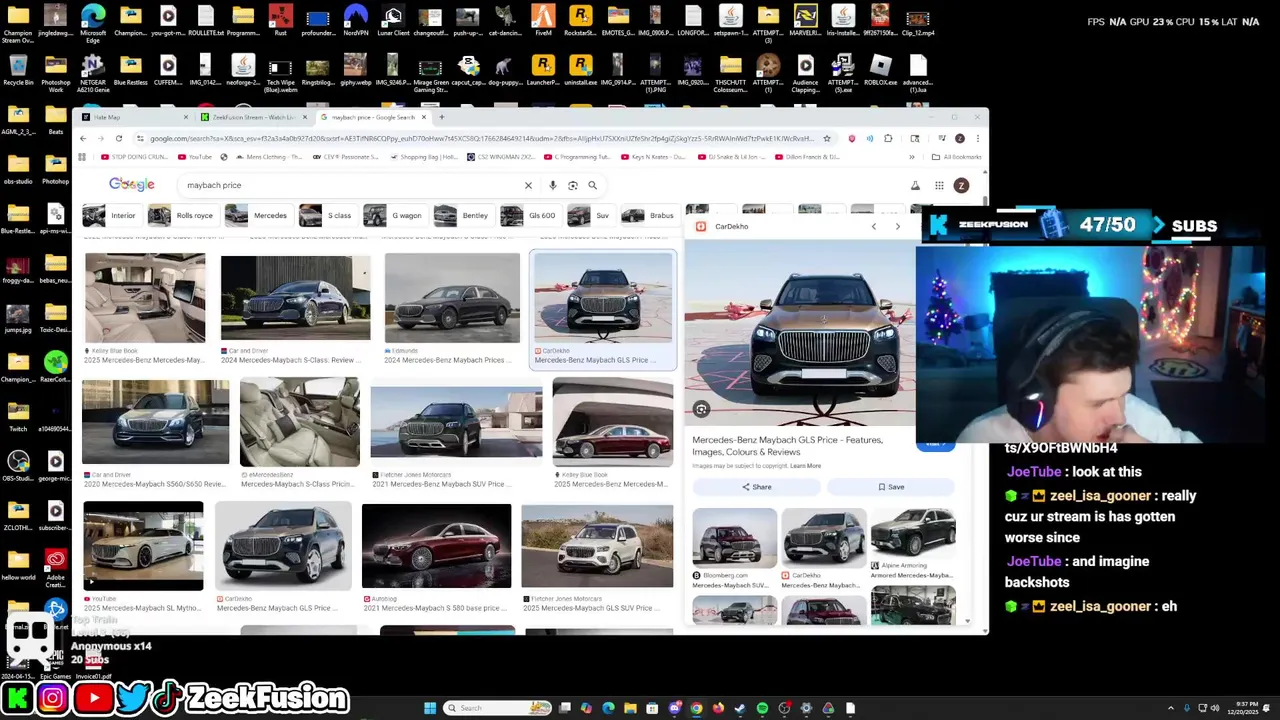Open Spotify from the taskbar
Viewport: 1280px width, 720px height.
tap(762, 708)
